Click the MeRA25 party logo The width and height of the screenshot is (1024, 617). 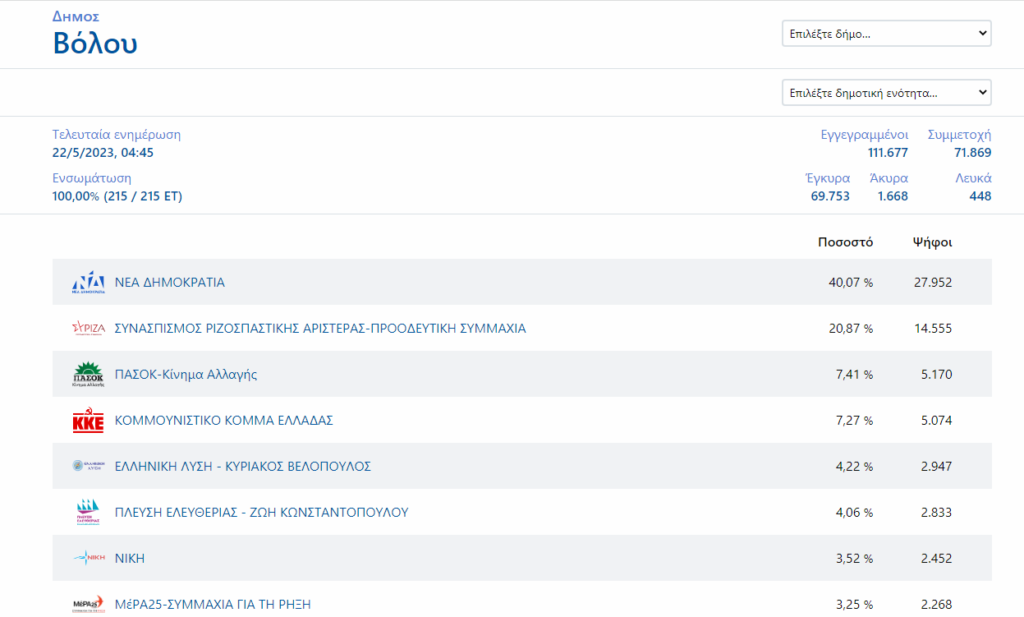click(x=88, y=604)
